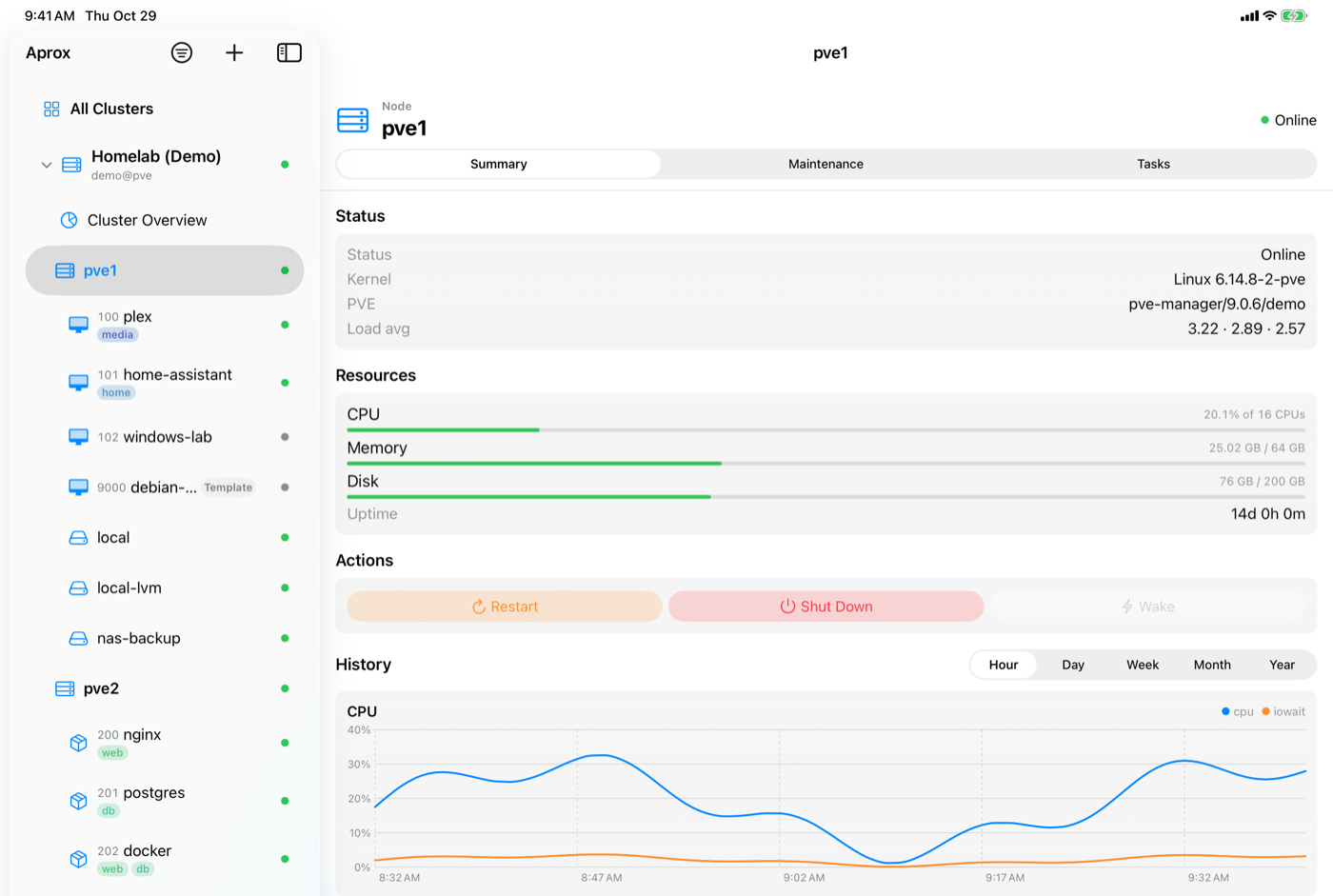
Task: Open the filter menu icon
Action: (182, 53)
